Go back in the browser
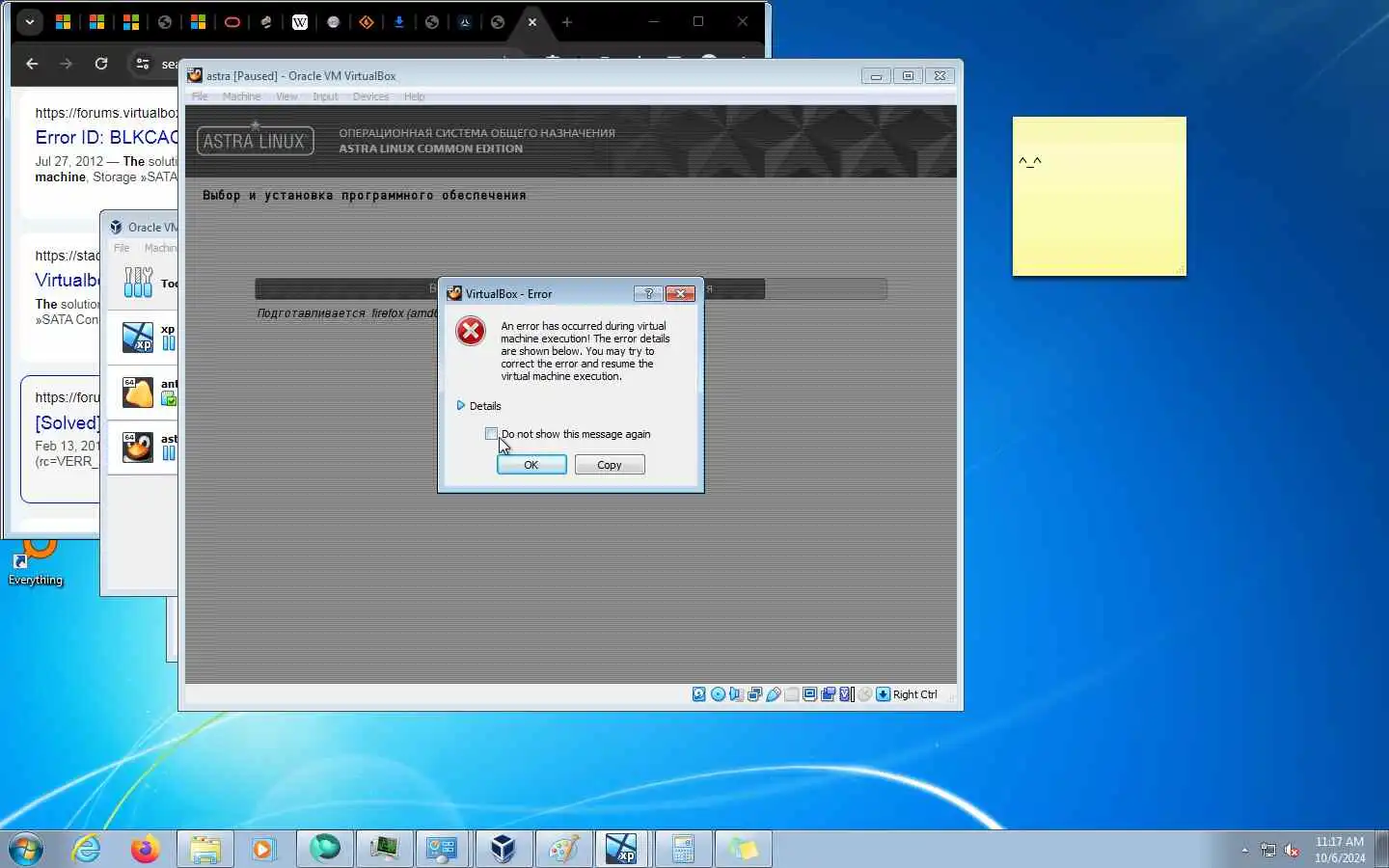Screen dimensions: 1389x868 32,64
